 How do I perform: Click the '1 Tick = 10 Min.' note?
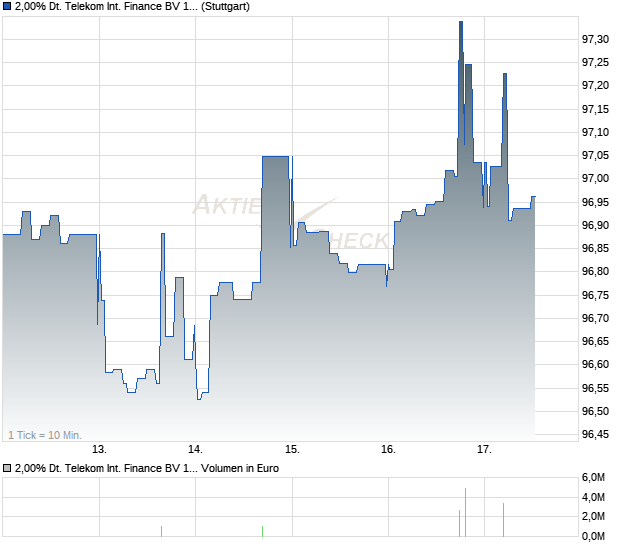tap(45, 435)
